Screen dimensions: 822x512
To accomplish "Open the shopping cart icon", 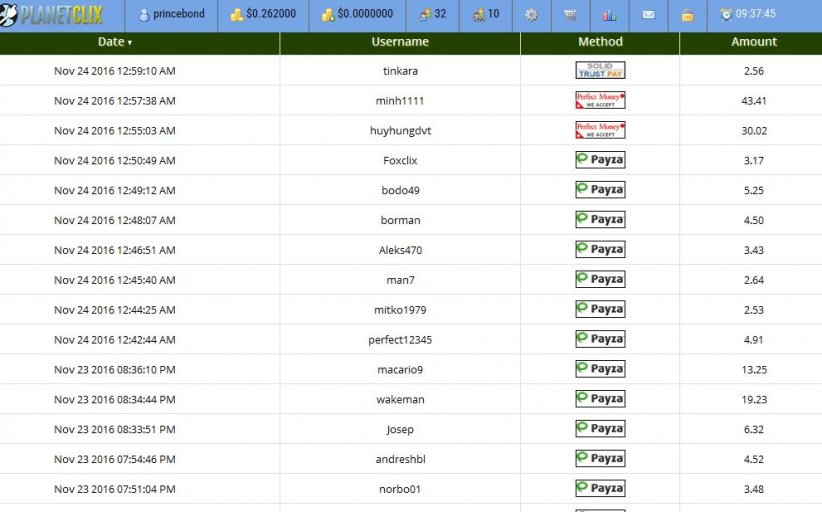I will 570,15.
